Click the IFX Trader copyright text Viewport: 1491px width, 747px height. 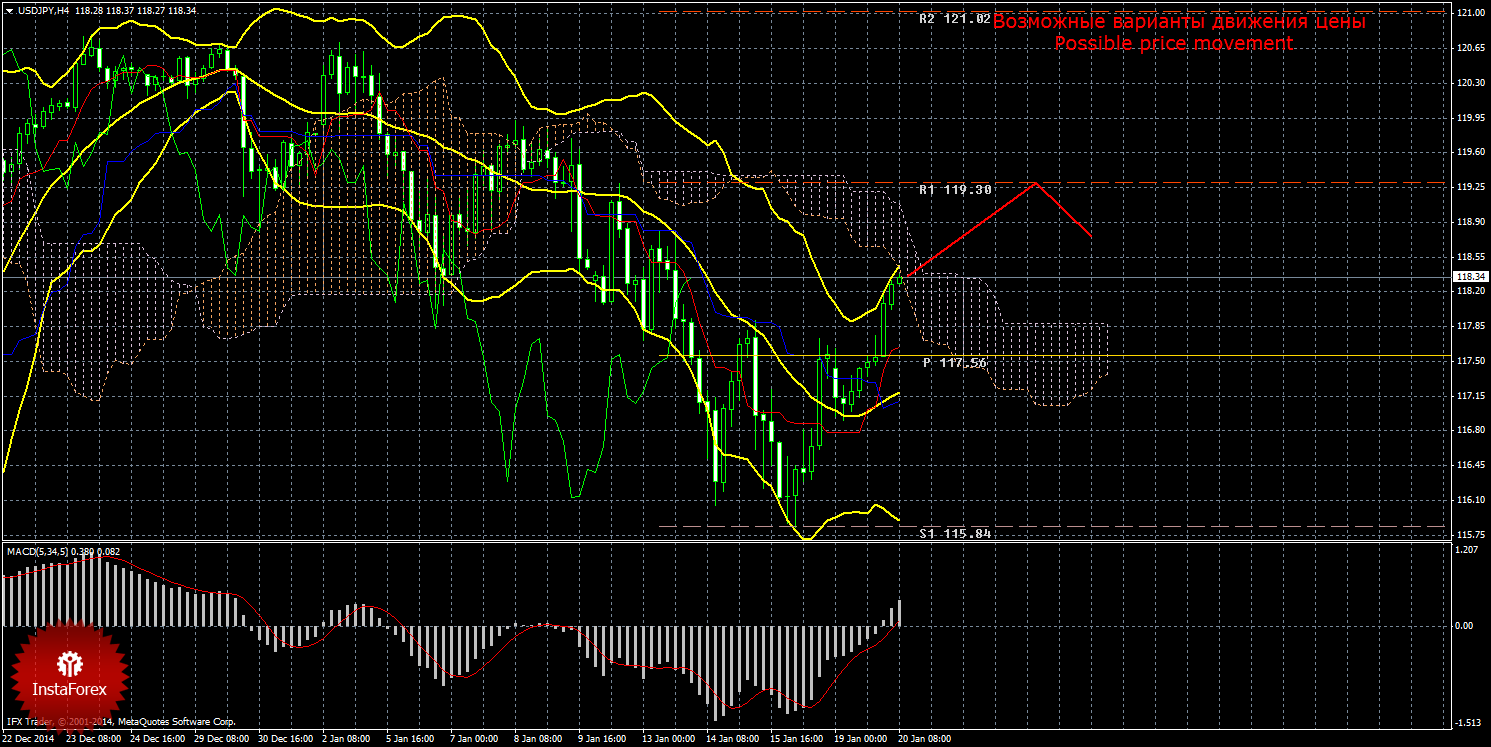(120, 721)
